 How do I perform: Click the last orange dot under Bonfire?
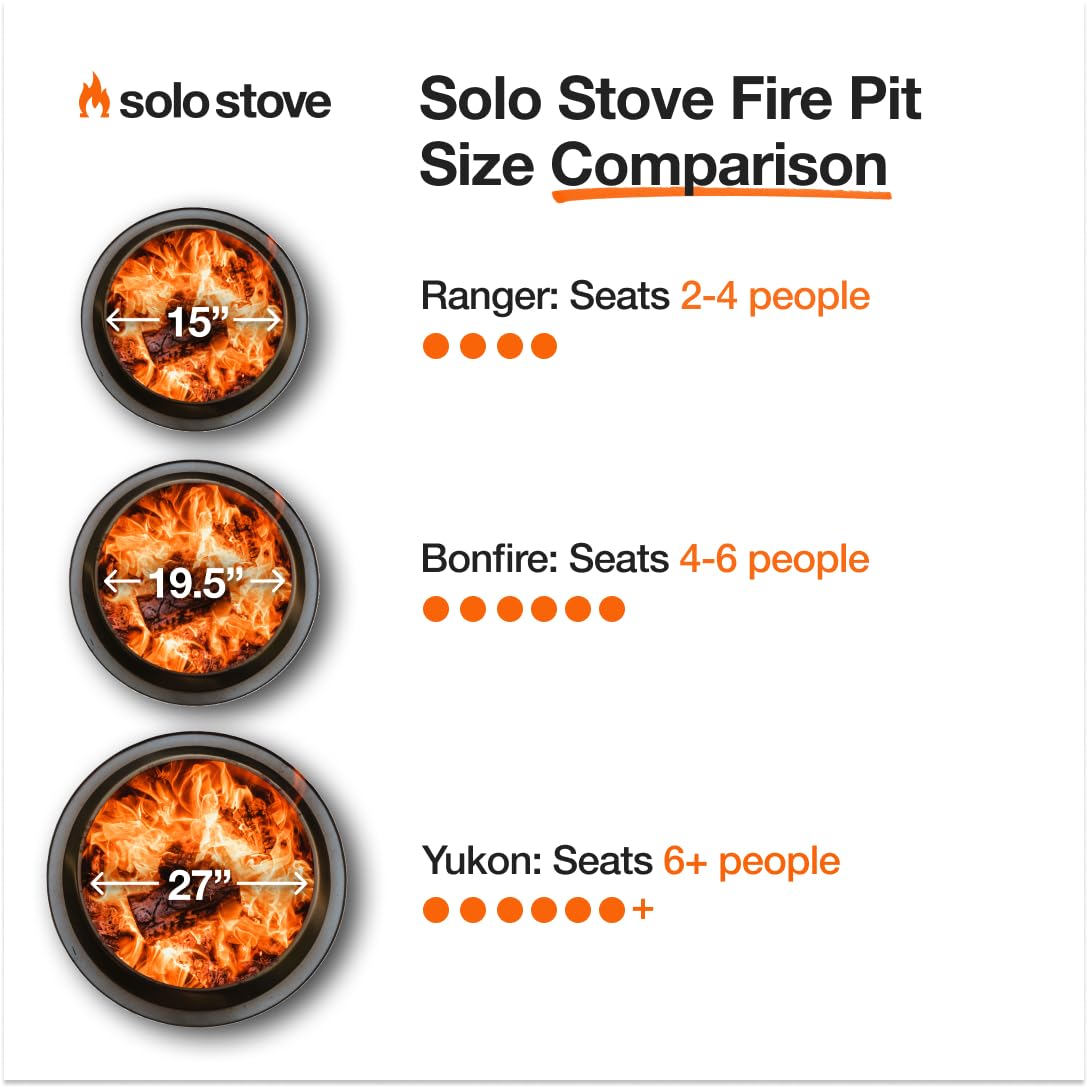pyautogui.click(x=612, y=609)
